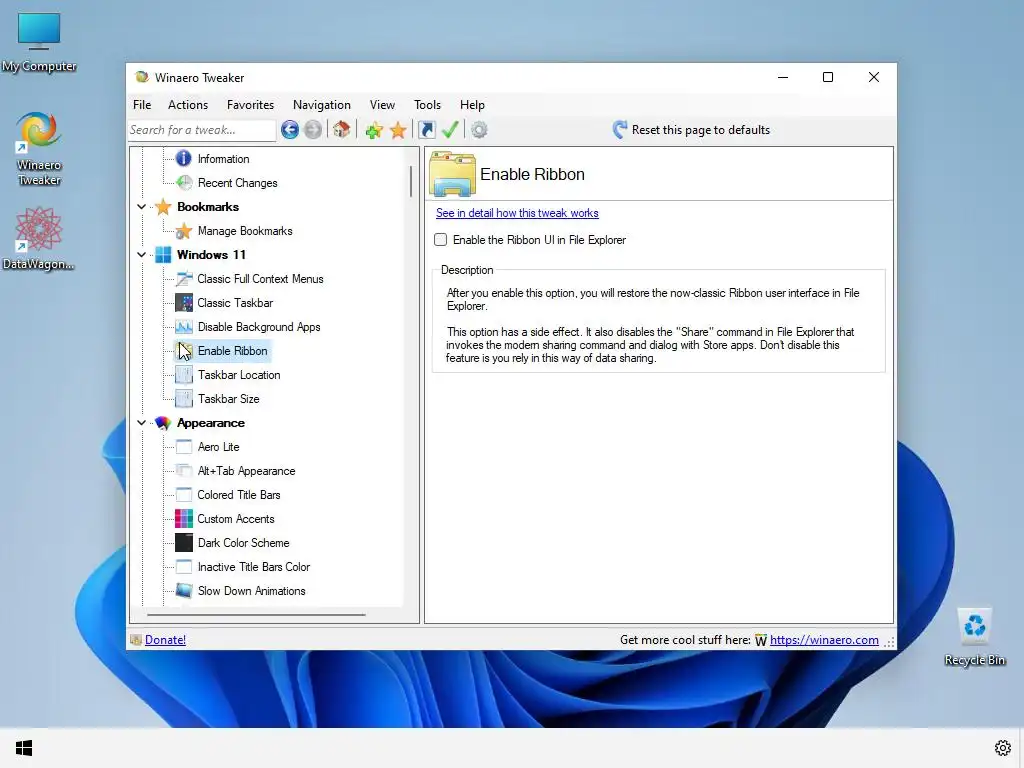Click the Slow Down Animations icon

tap(184, 591)
